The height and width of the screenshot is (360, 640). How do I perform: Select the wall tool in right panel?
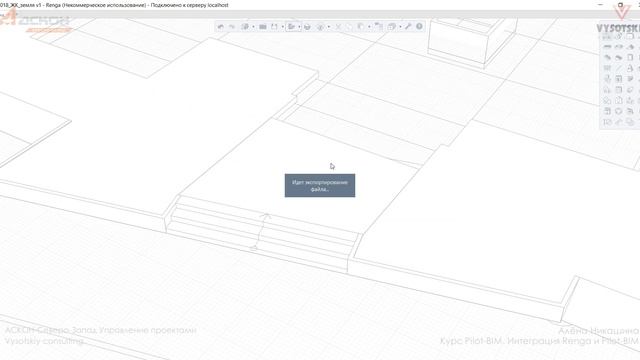coord(607,47)
